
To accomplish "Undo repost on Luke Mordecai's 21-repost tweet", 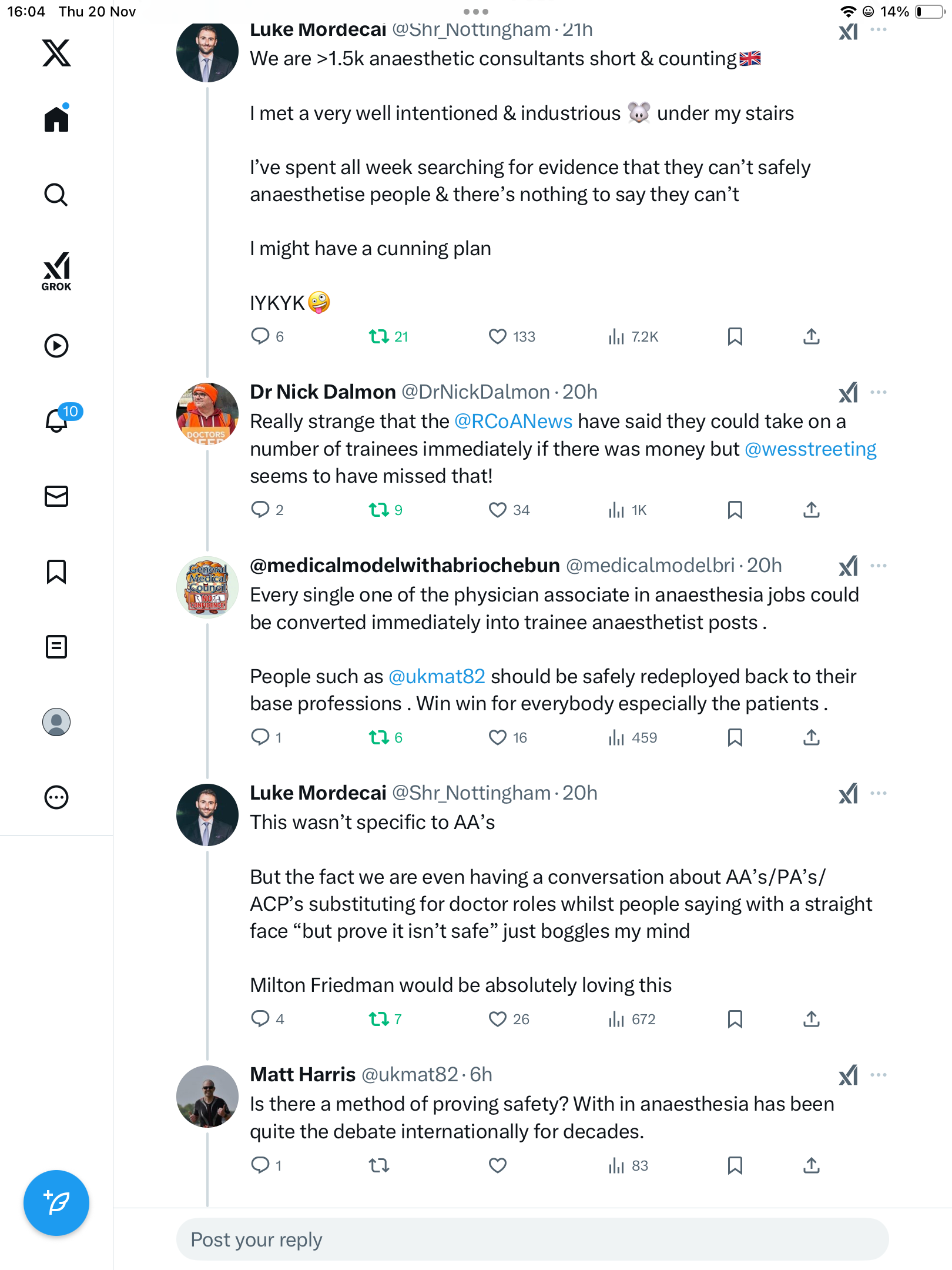I will [x=379, y=336].
